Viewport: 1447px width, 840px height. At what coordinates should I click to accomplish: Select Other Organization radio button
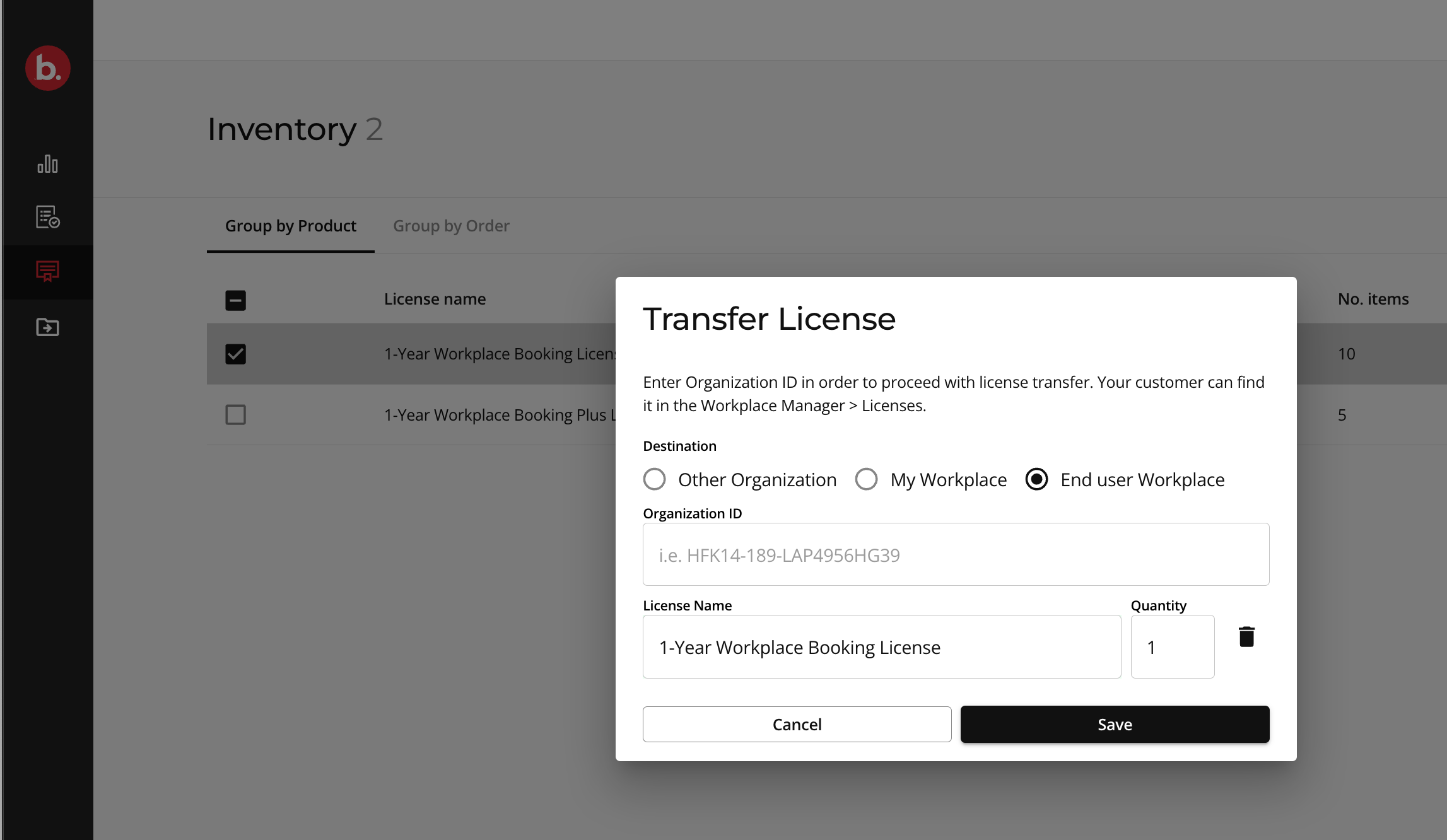pyautogui.click(x=654, y=479)
